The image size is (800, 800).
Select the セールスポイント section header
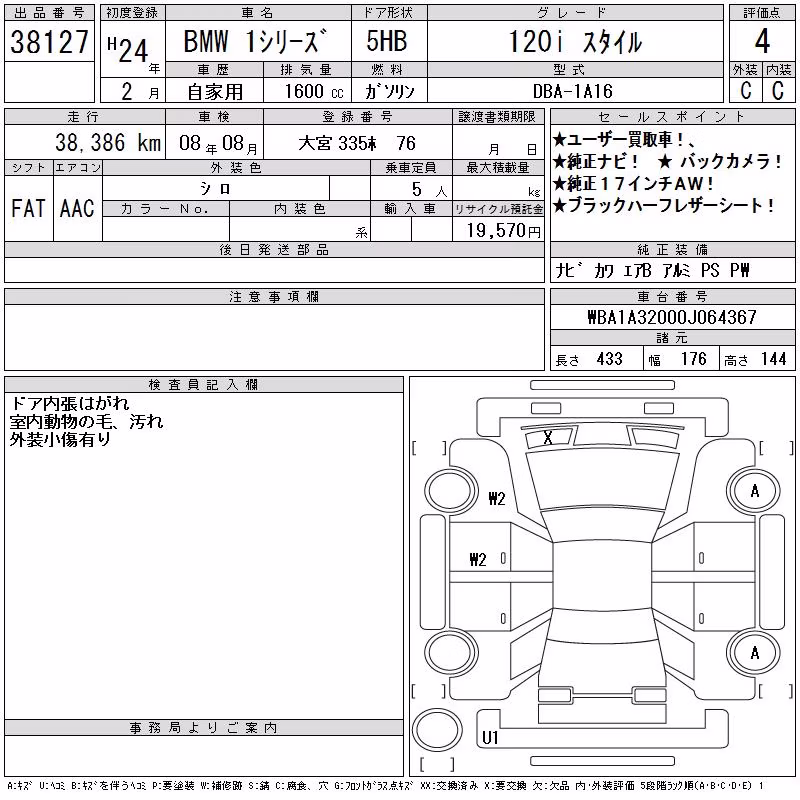coord(672,117)
